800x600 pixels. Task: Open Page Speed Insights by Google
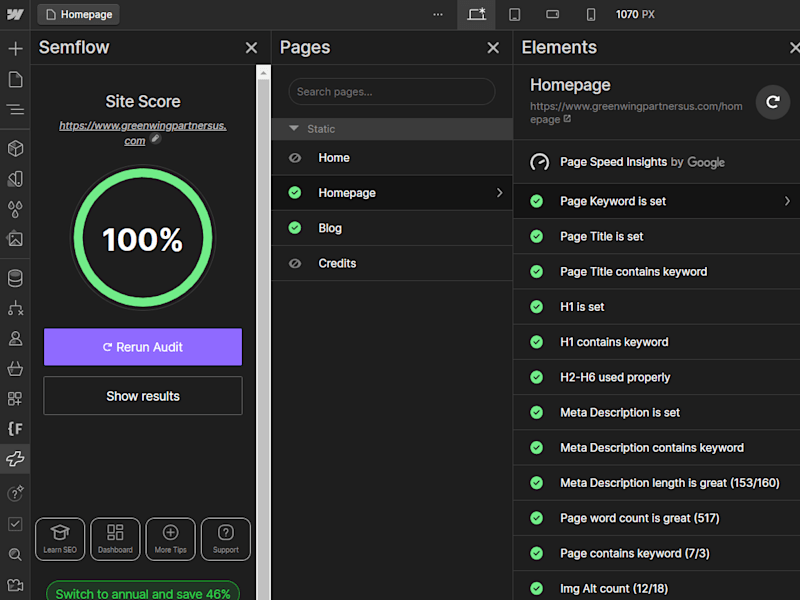pos(657,162)
